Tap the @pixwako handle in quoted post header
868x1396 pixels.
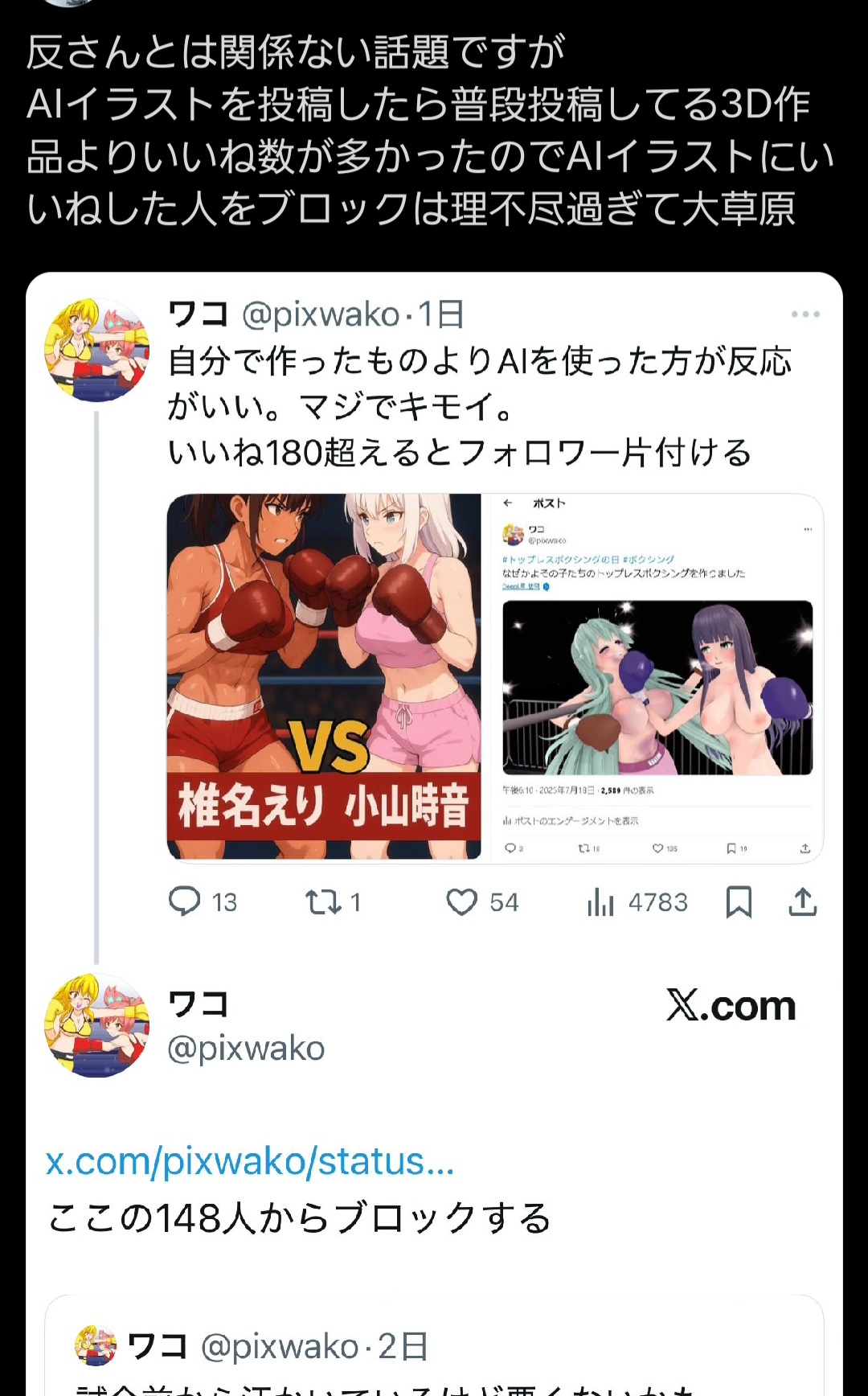(321, 314)
